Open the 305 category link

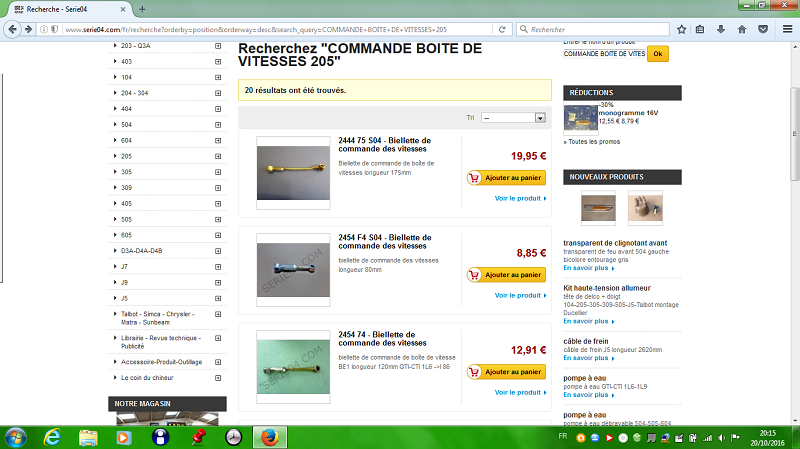tap(127, 172)
